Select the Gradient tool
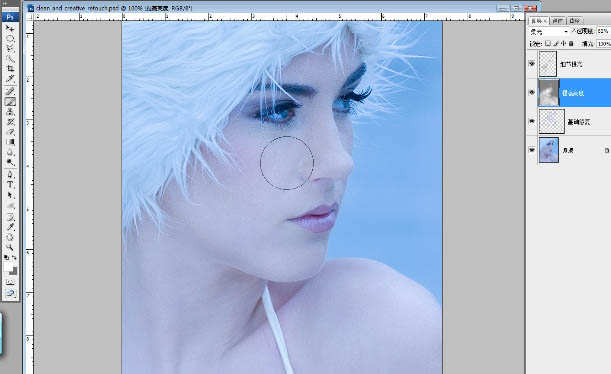This screenshot has width=611, height=374. point(10,142)
